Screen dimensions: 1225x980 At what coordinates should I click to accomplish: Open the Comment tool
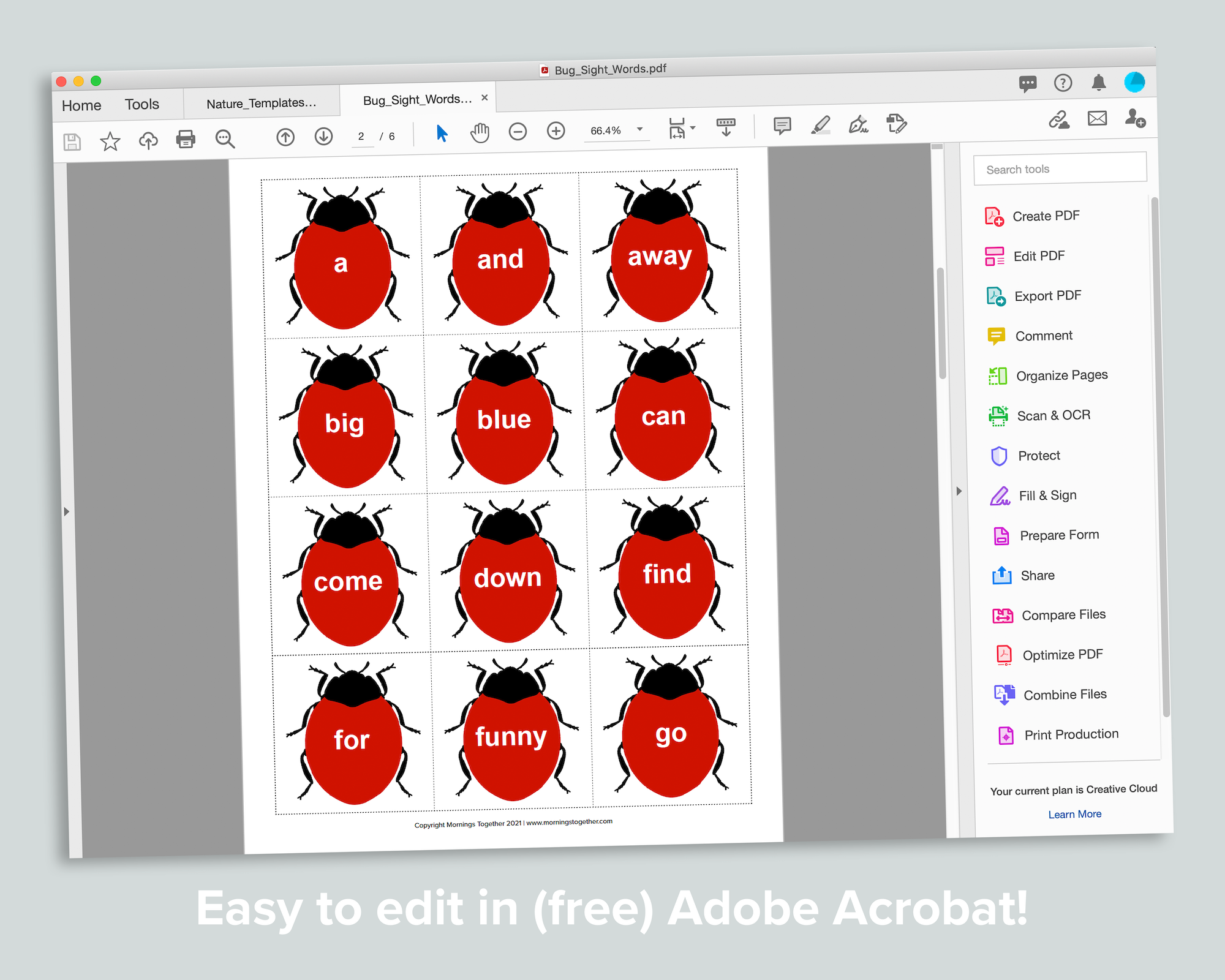(x=1030, y=336)
